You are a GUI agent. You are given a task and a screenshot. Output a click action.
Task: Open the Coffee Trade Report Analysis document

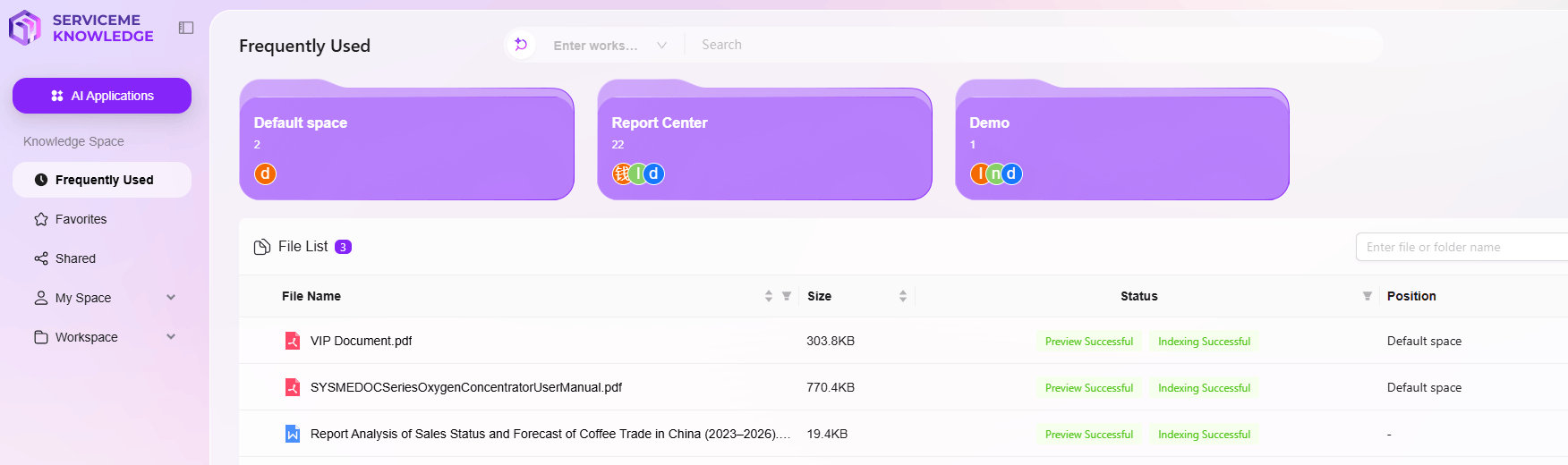[x=550, y=434]
